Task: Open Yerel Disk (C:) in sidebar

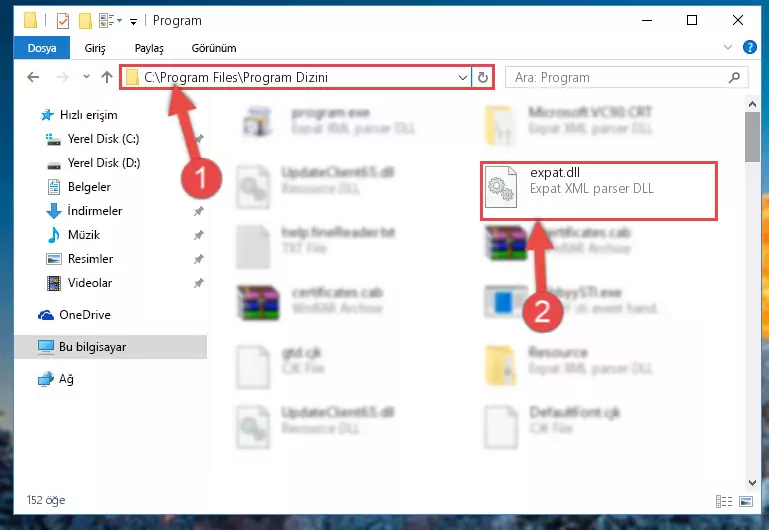Action: (x=93, y=139)
